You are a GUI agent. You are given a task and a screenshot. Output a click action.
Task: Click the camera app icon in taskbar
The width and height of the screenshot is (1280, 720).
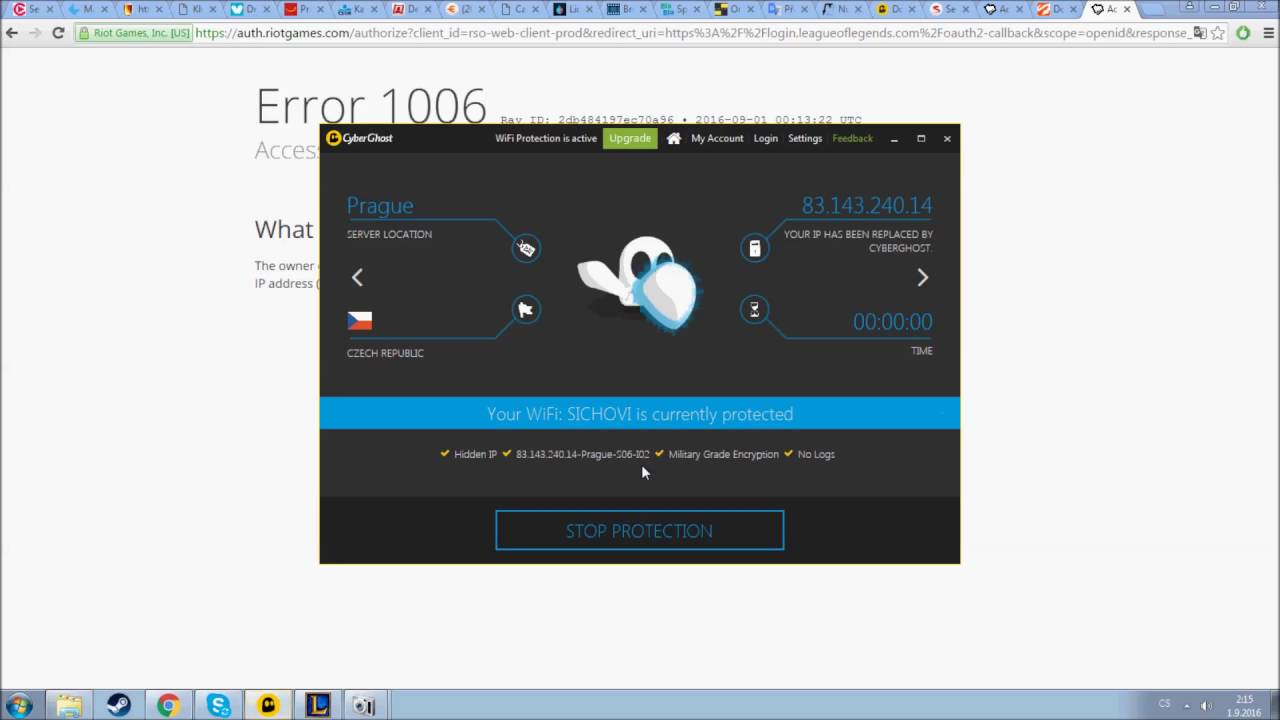click(x=364, y=705)
